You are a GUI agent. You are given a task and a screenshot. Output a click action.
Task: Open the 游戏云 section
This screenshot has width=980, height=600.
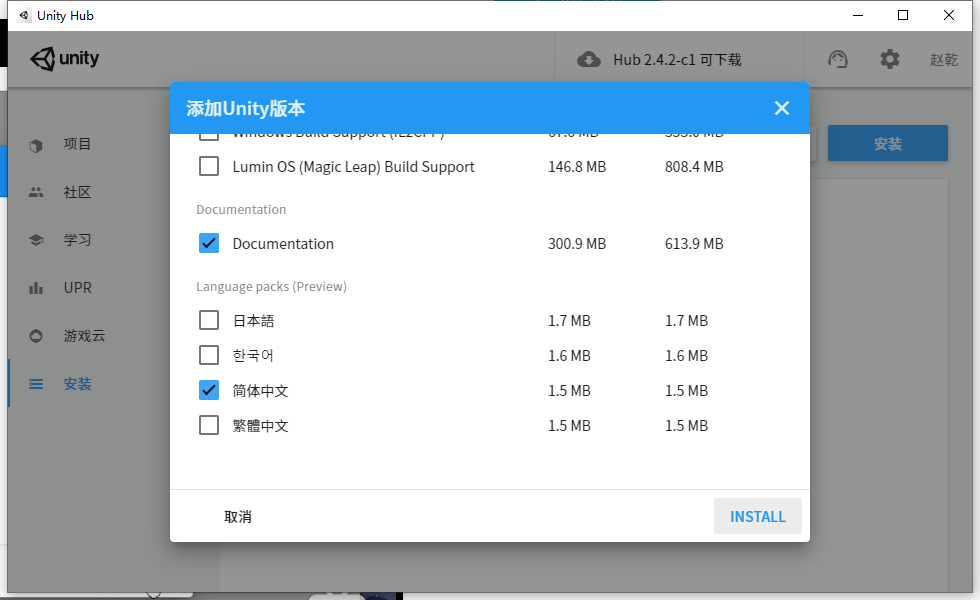click(84, 336)
